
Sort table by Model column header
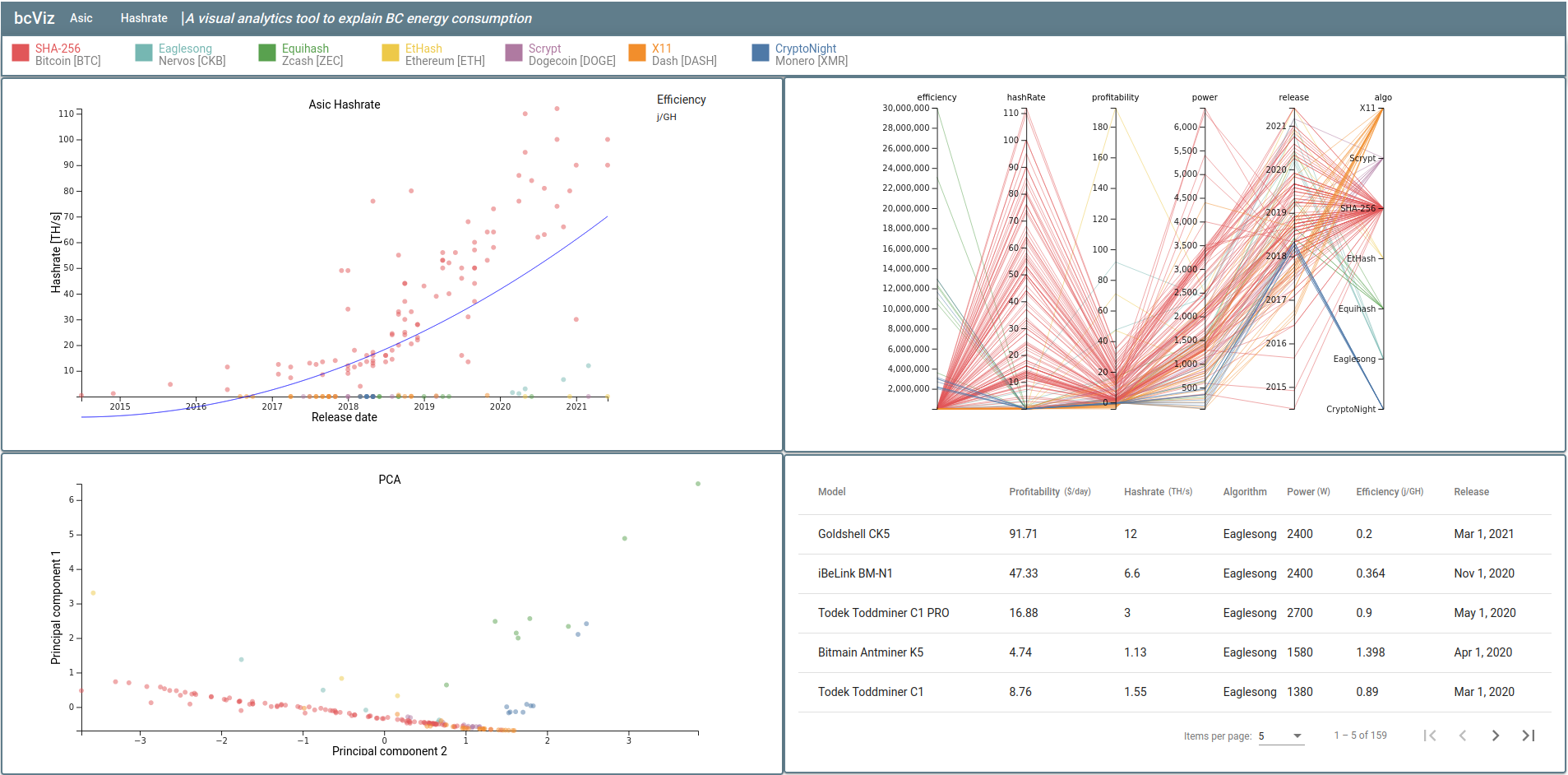click(x=831, y=492)
